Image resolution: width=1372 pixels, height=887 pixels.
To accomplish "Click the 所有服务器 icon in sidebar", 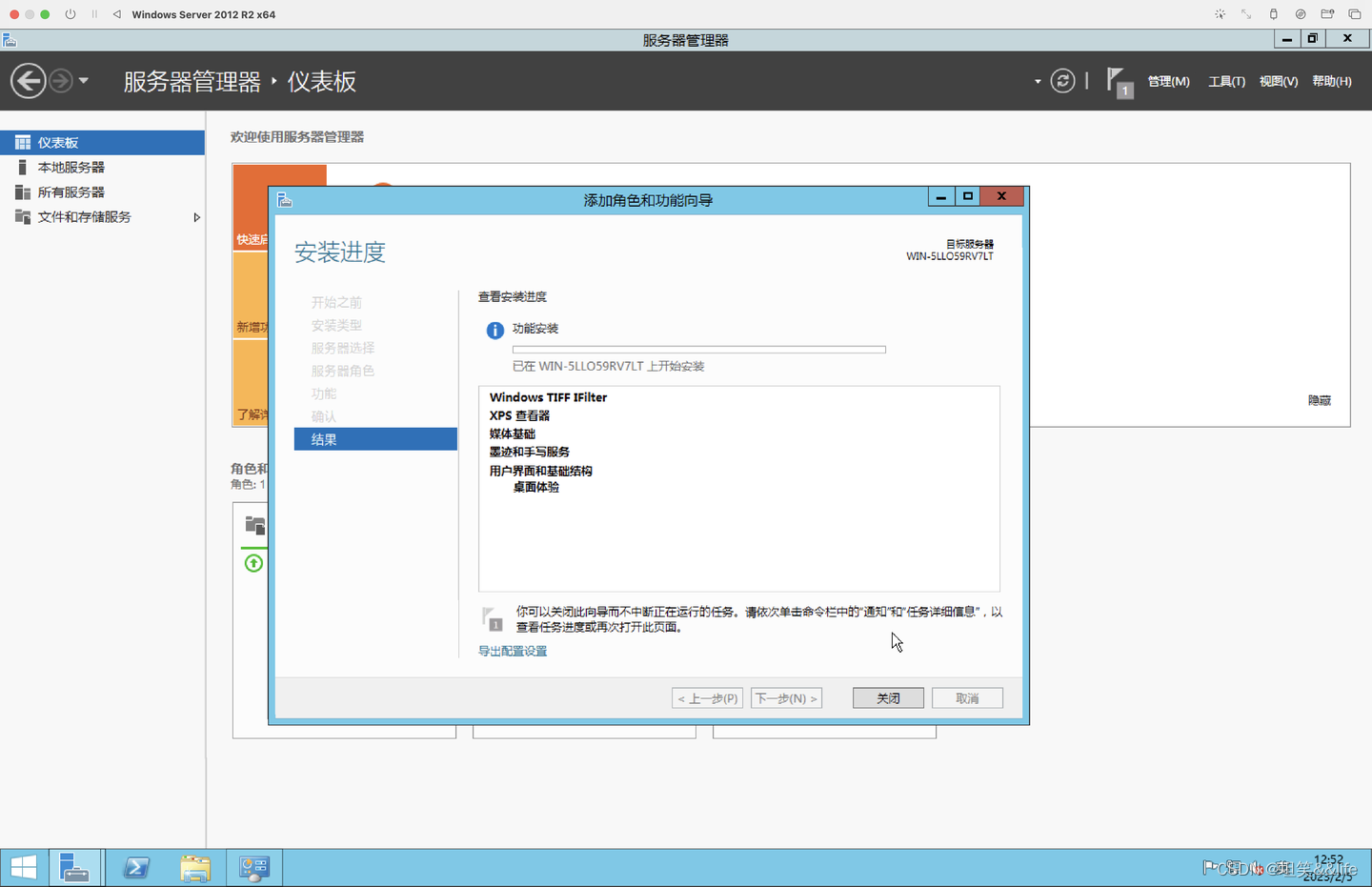I will point(23,192).
